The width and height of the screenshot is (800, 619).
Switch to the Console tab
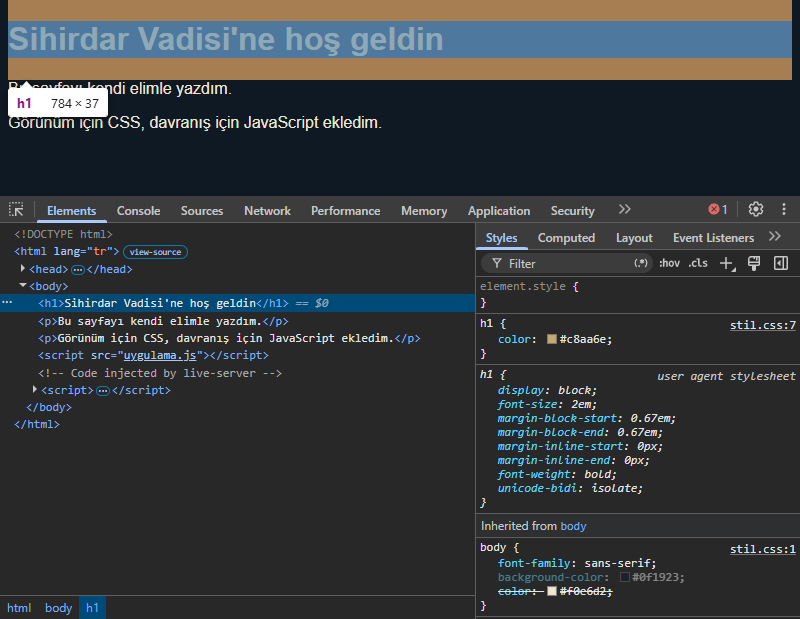[x=138, y=211]
